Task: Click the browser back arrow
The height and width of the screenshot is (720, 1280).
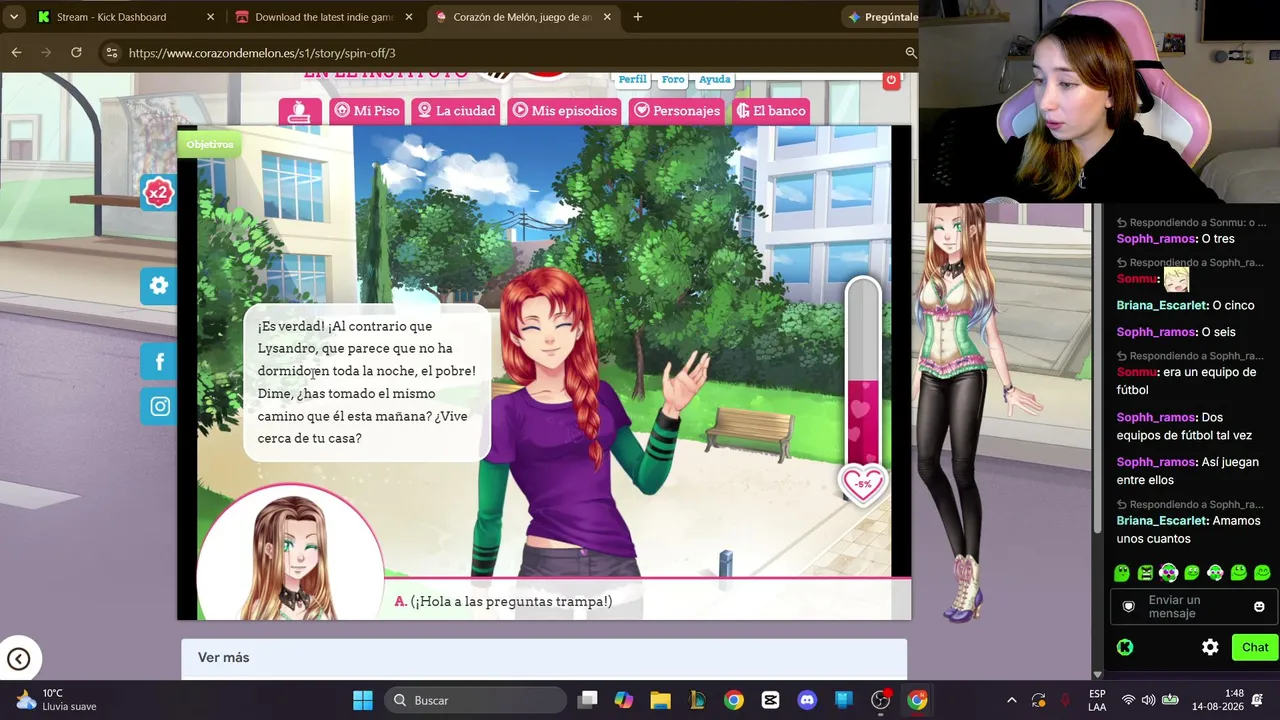Action: pos(17,52)
